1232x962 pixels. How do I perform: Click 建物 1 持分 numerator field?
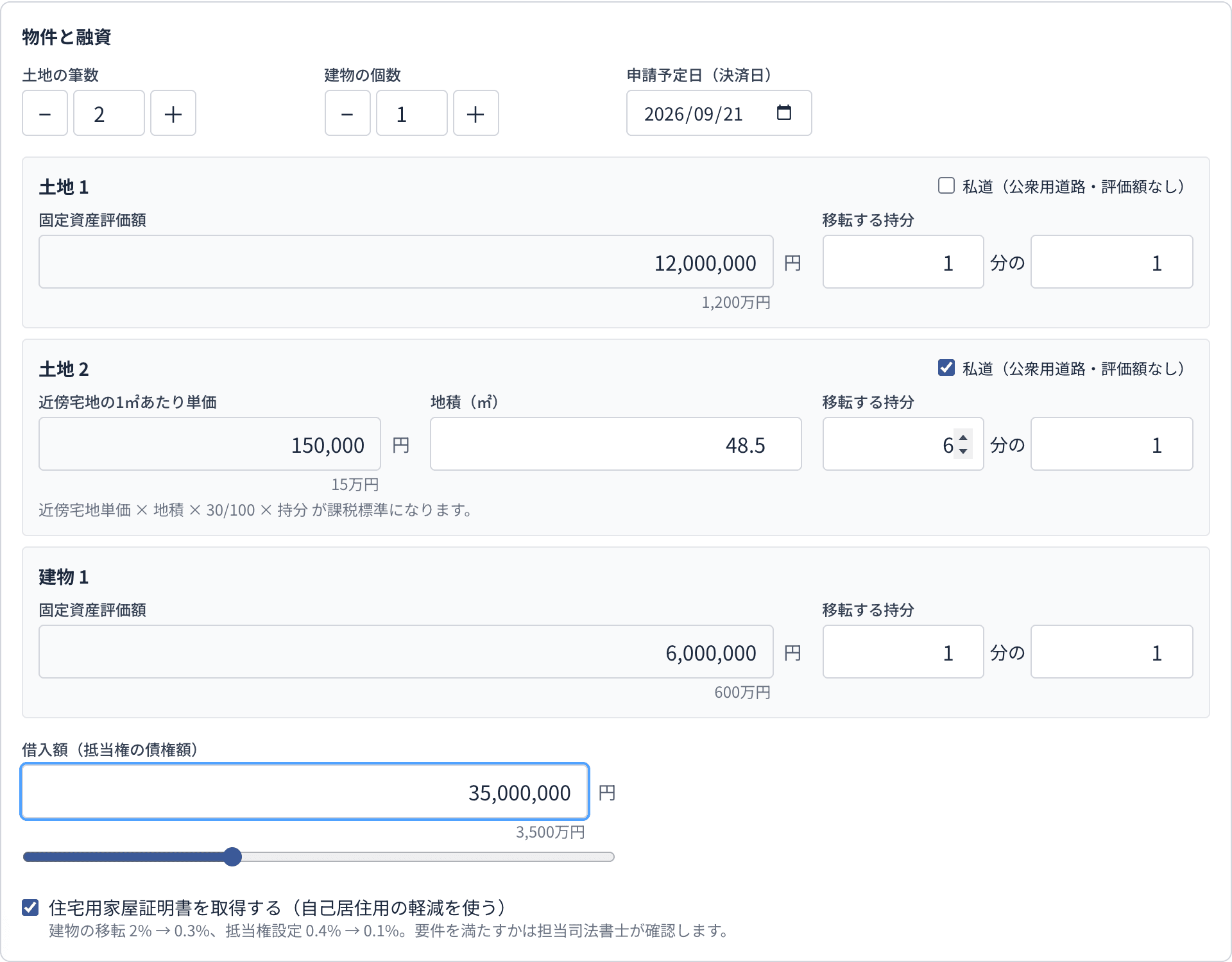903,652
